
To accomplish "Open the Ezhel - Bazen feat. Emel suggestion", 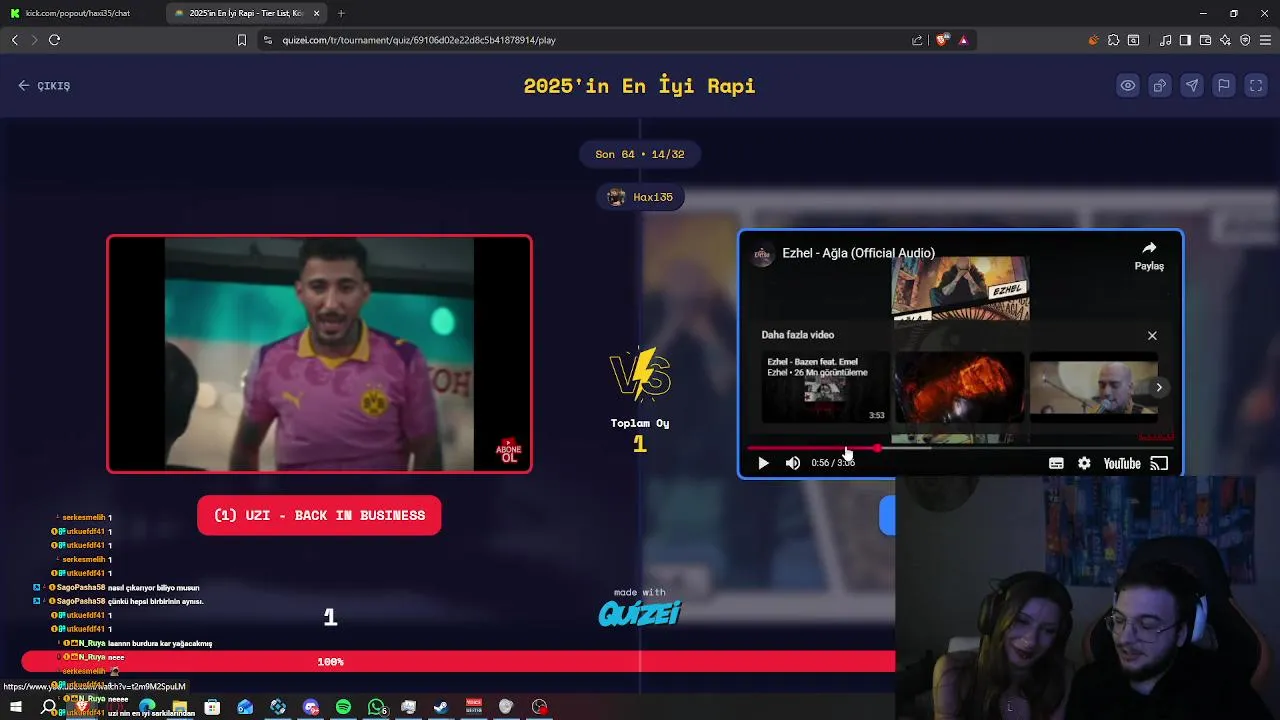I will (825, 387).
